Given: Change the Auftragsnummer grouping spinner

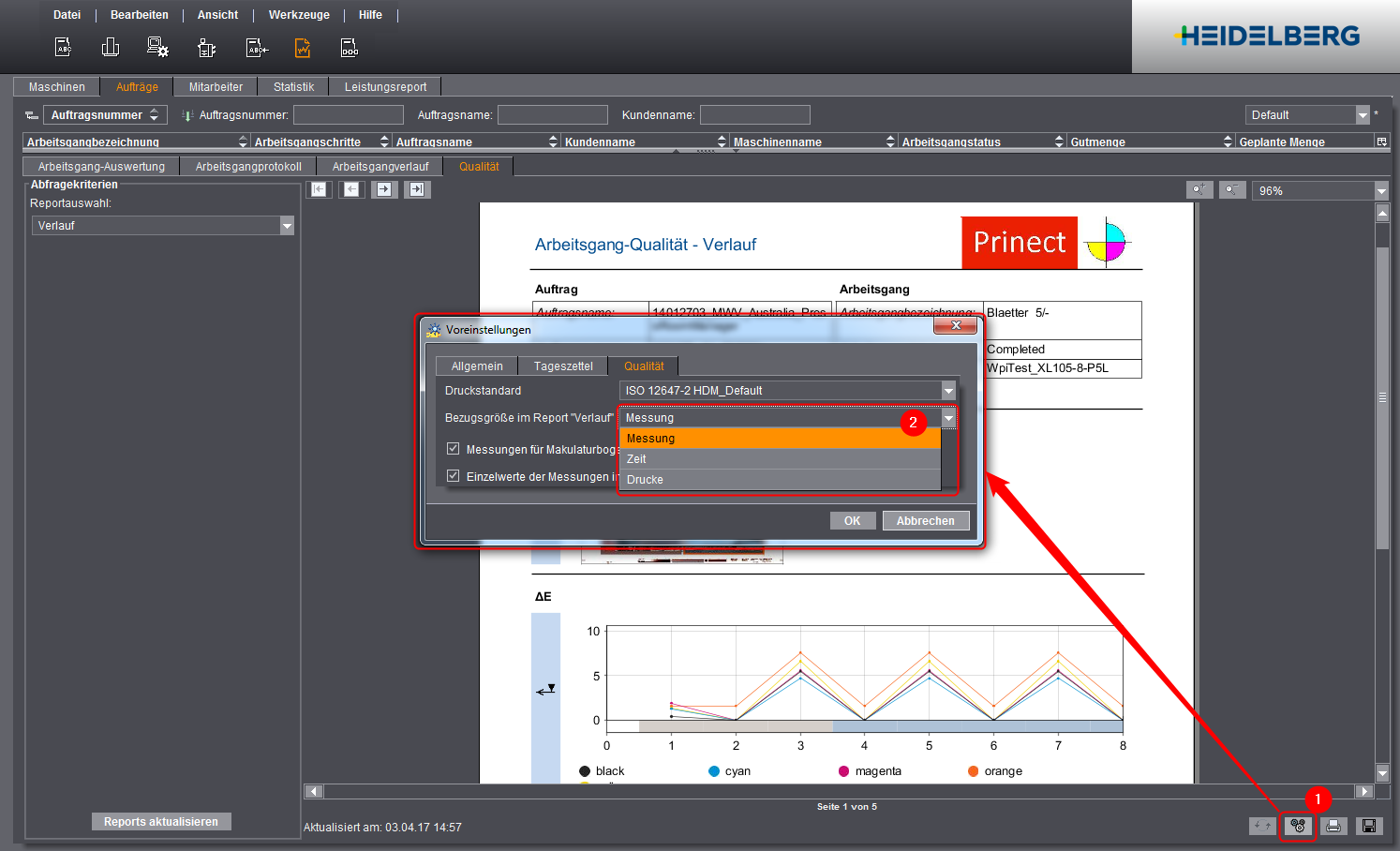Looking at the screenshot, I should tap(154, 115).
